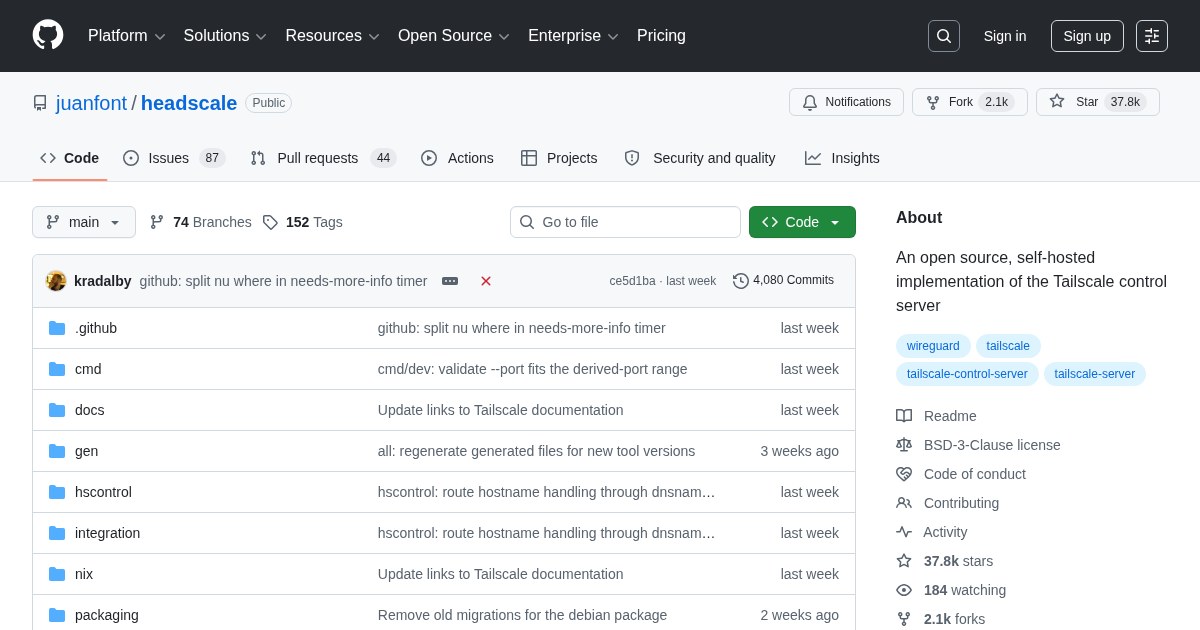Image resolution: width=1200 pixels, height=630 pixels.
Task: Click the Sign up button
Action: pos(1087,36)
